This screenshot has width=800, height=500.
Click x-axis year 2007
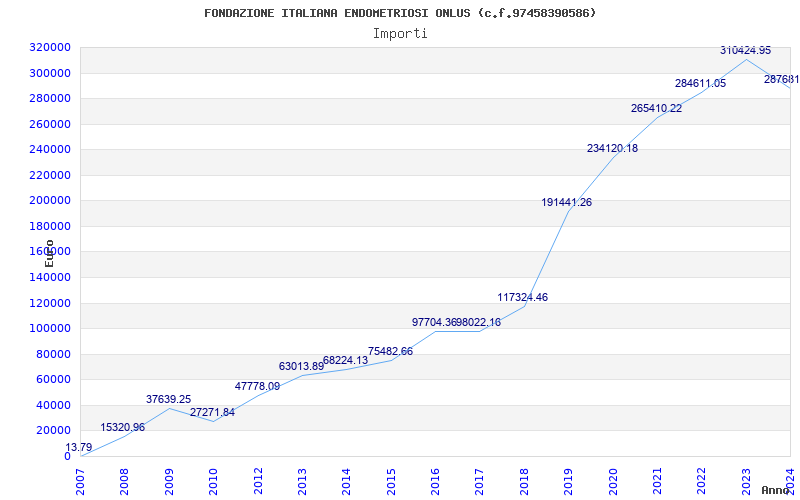(x=80, y=482)
